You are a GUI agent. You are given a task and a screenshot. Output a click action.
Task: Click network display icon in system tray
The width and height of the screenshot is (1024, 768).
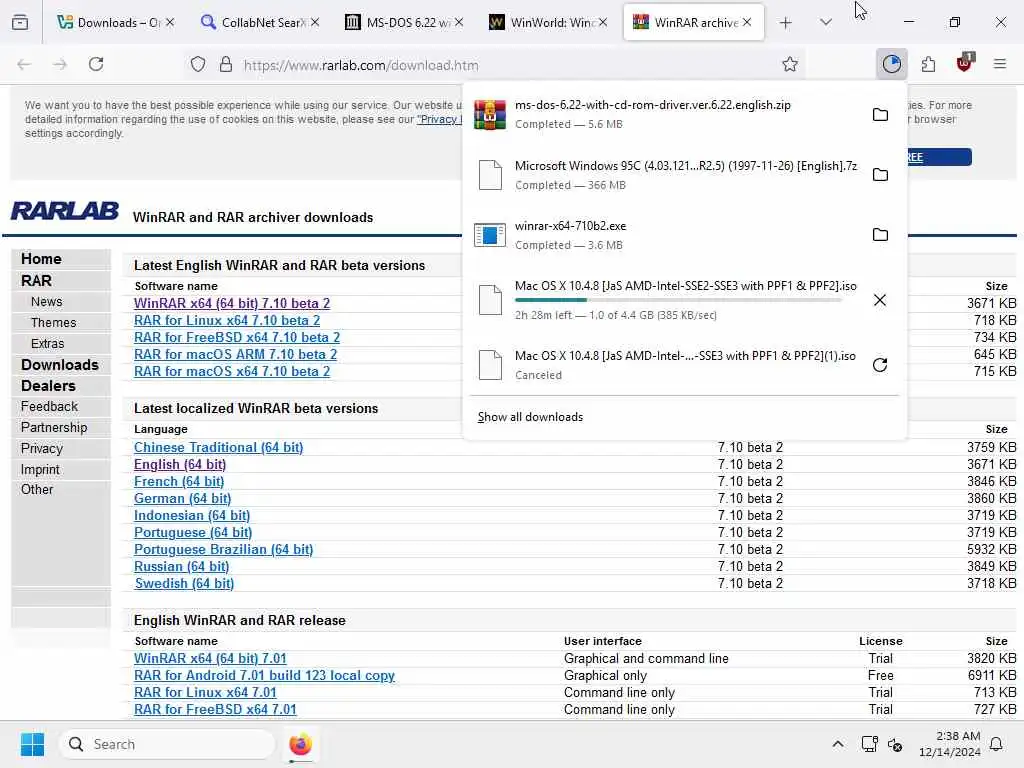[x=869, y=744]
